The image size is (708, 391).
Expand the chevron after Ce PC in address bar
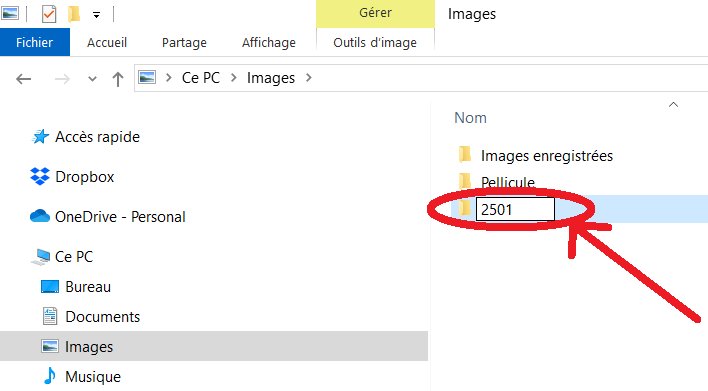pos(233,78)
